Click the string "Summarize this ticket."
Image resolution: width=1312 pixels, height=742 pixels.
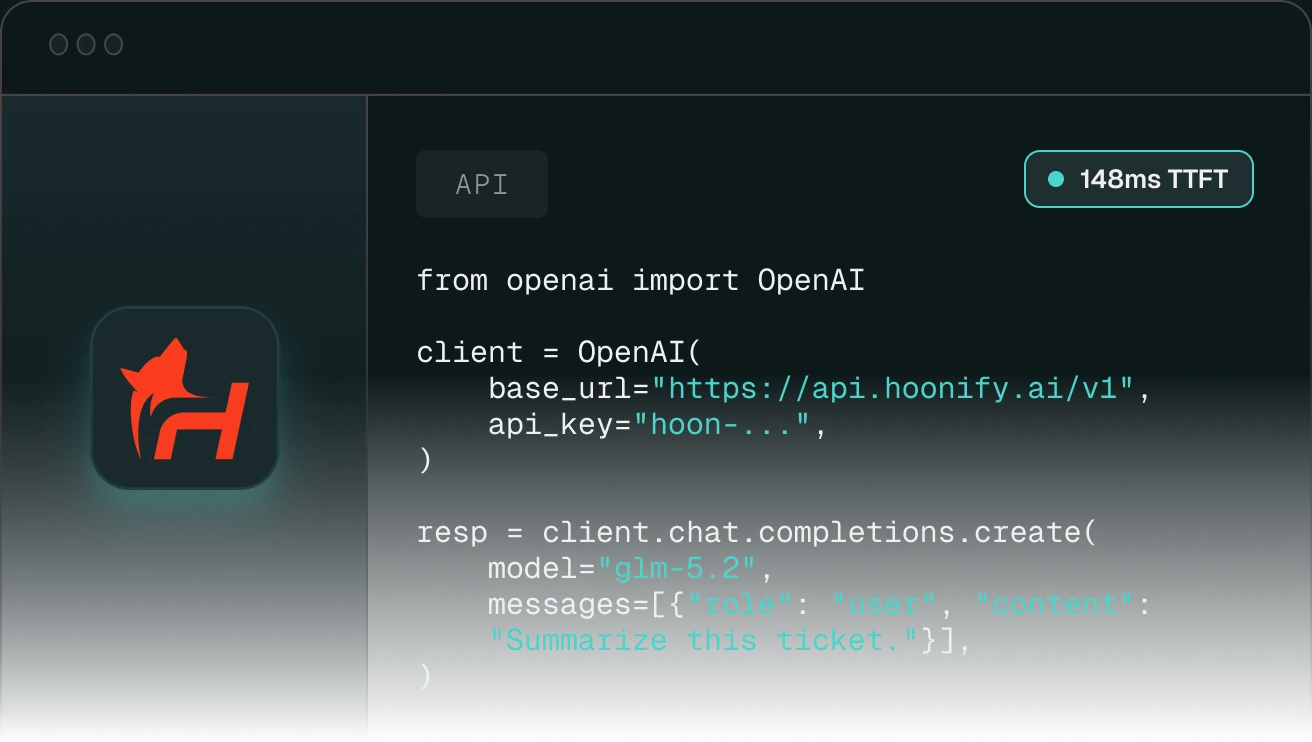pyautogui.click(x=704, y=641)
